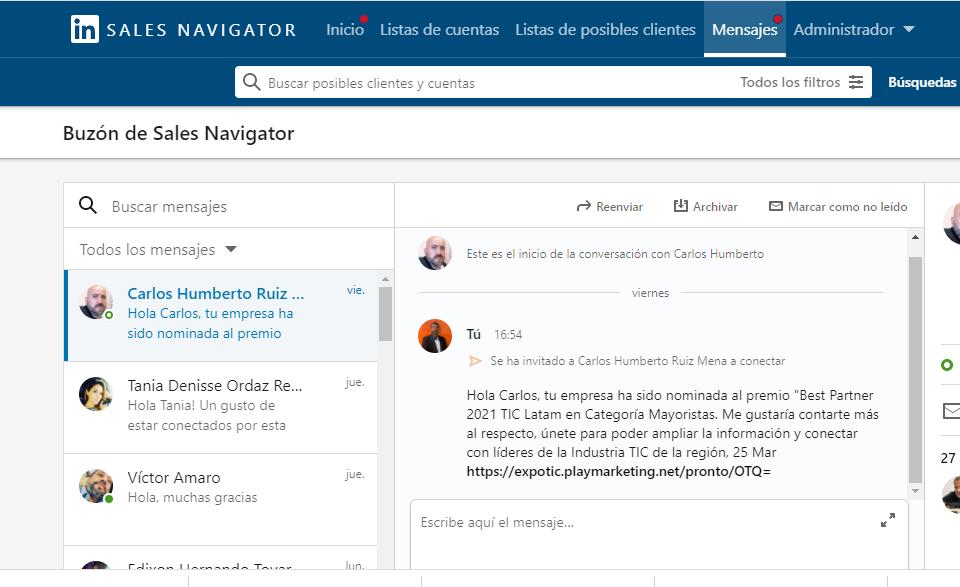
Task: Open the Mensajes tab
Action: click(x=744, y=29)
